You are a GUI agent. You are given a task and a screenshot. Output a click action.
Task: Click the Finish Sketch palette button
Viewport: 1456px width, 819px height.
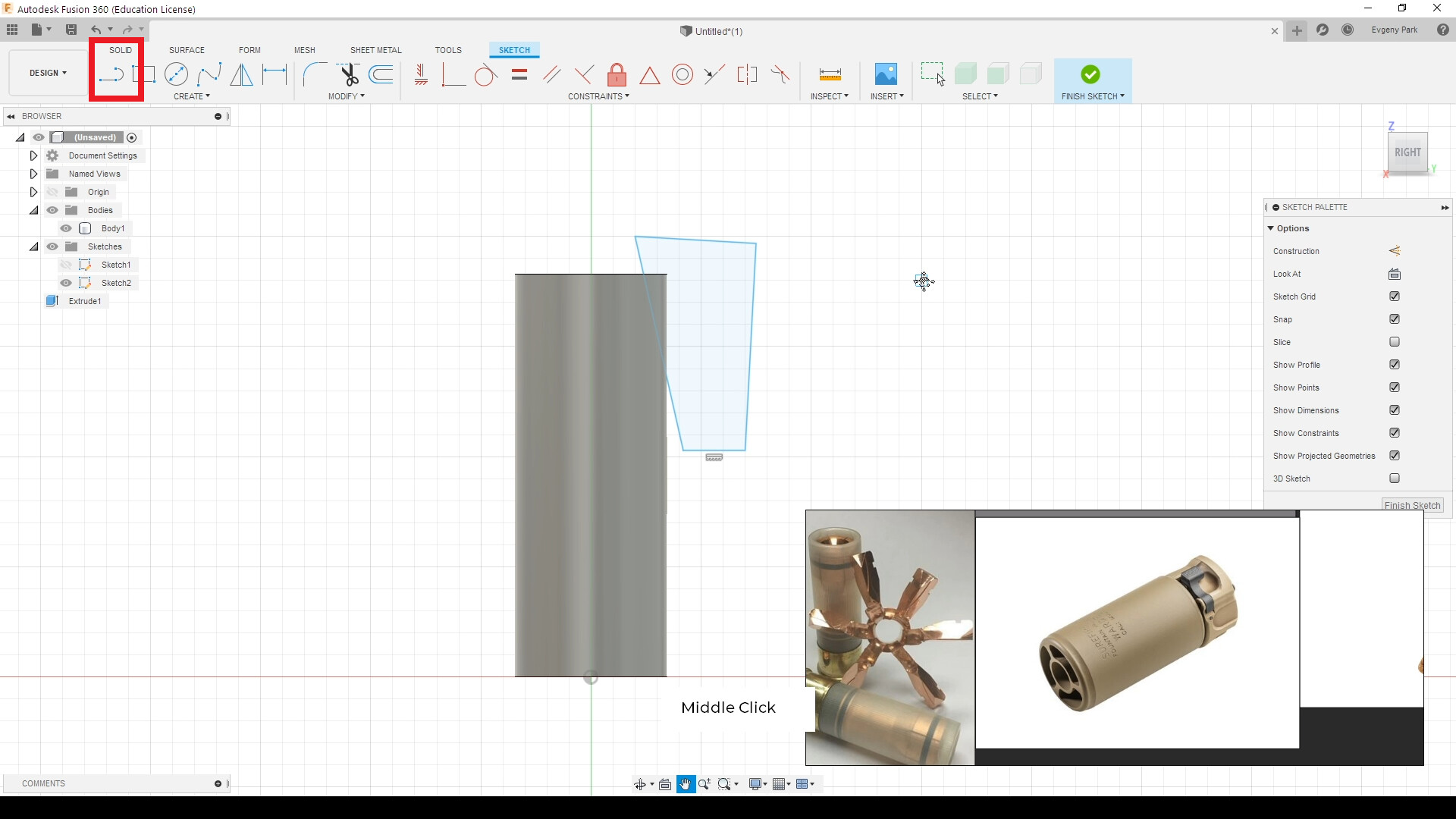(1412, 505)
